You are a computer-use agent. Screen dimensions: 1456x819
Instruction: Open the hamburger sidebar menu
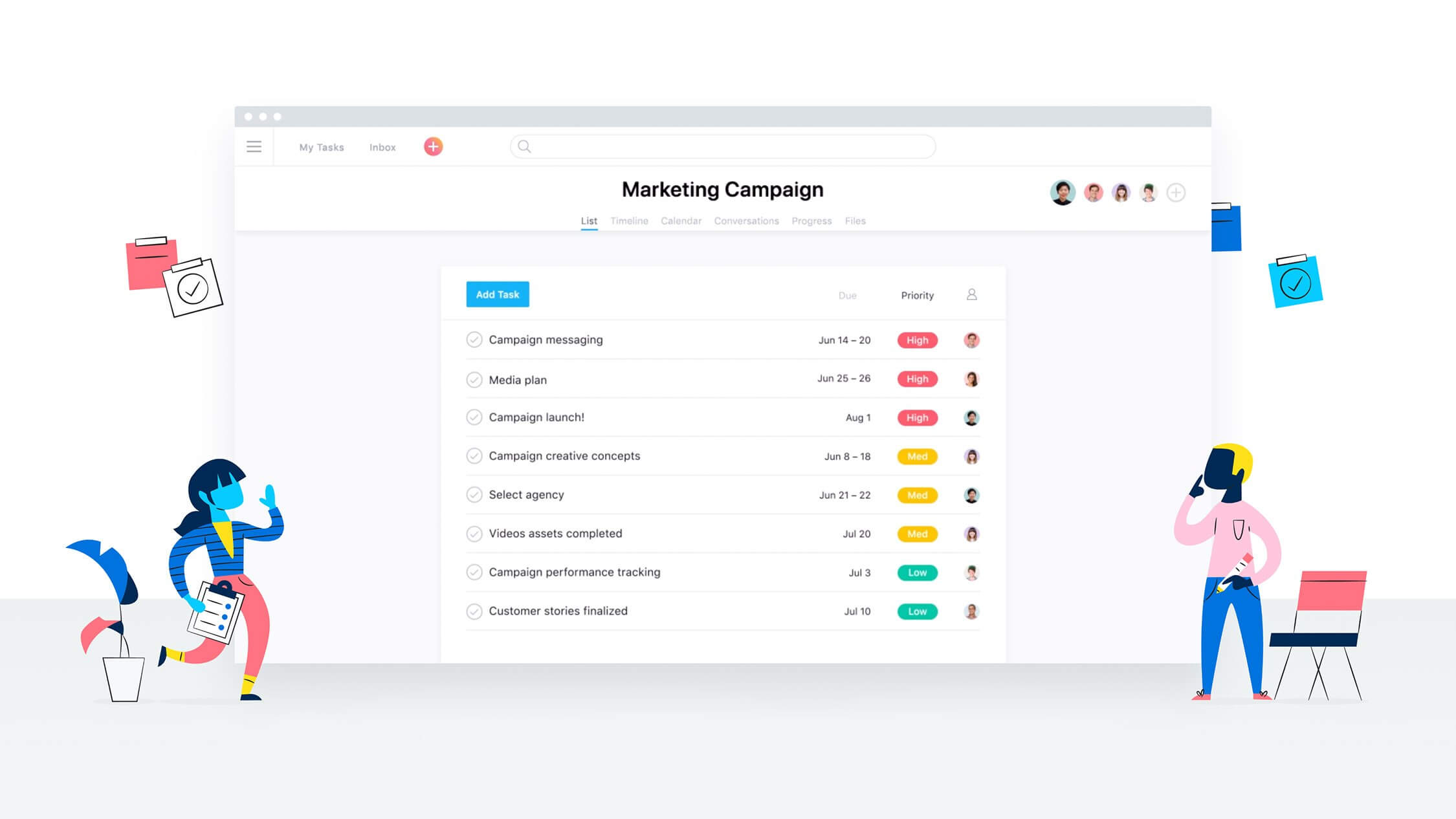pos(254,147)
